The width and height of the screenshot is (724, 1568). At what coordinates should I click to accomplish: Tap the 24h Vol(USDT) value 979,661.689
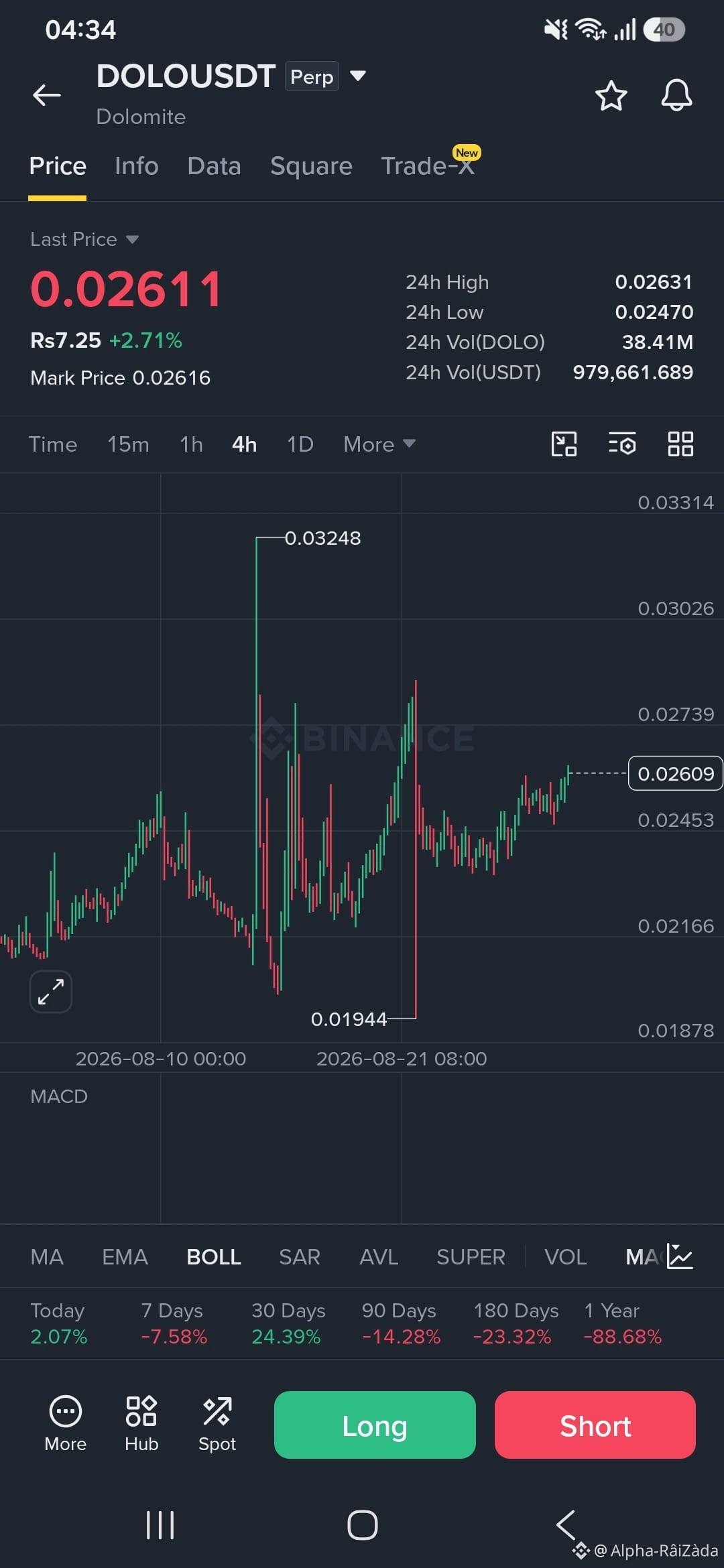(x=633, y=373)
